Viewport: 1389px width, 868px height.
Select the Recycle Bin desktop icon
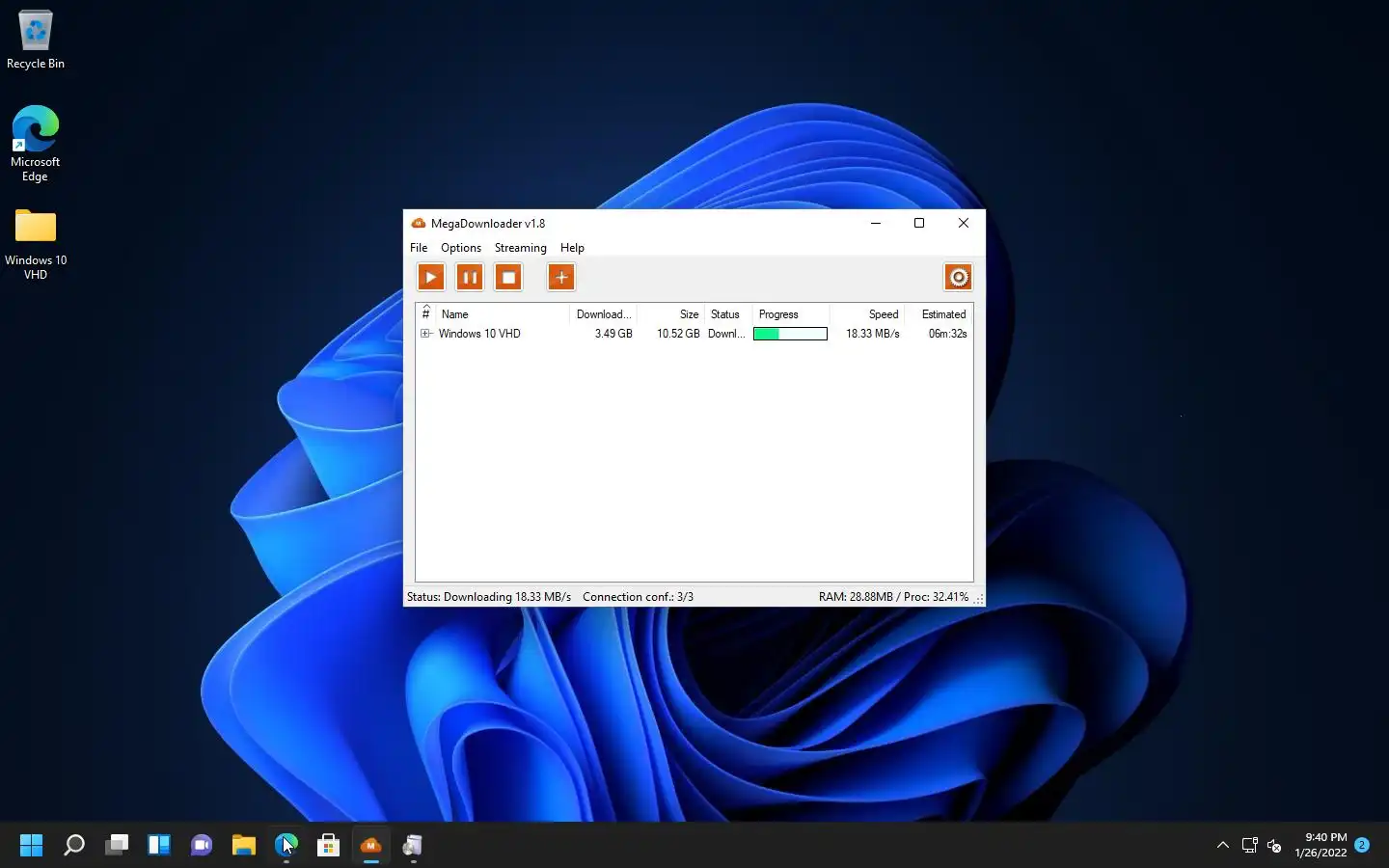point(36,40)
